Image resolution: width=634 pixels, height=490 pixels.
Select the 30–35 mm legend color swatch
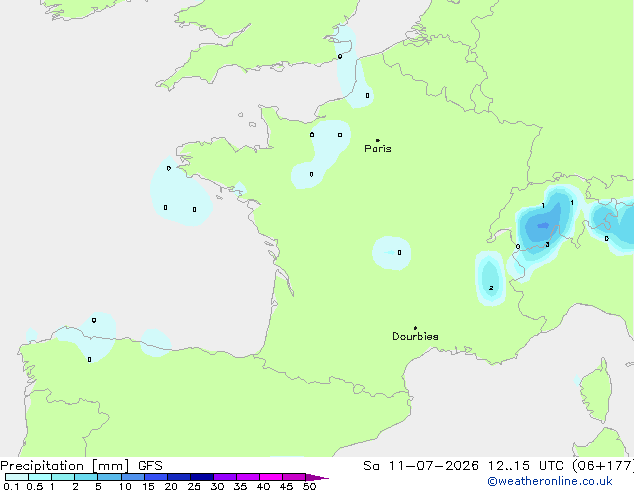click(225, 477)
